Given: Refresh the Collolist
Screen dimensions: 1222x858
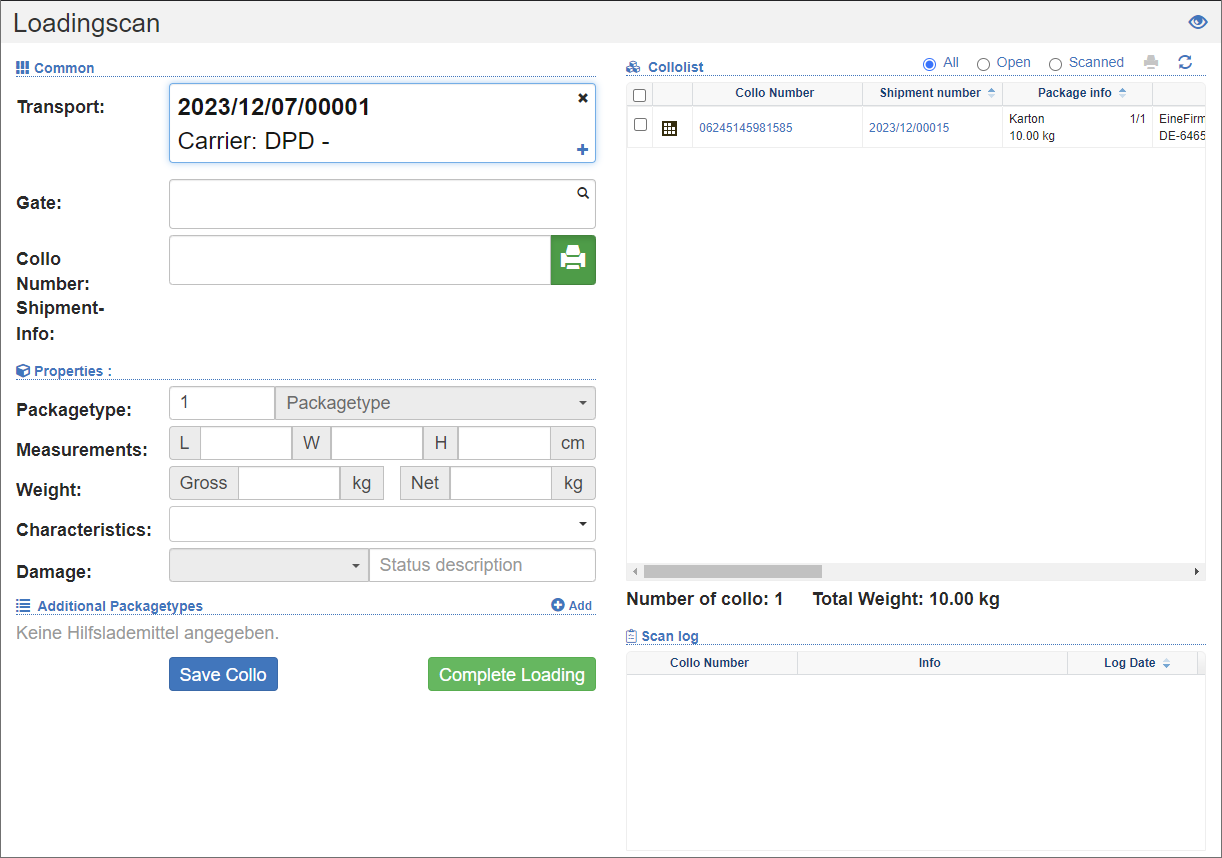Looking at the screenshot, I should coord(1185,62).
